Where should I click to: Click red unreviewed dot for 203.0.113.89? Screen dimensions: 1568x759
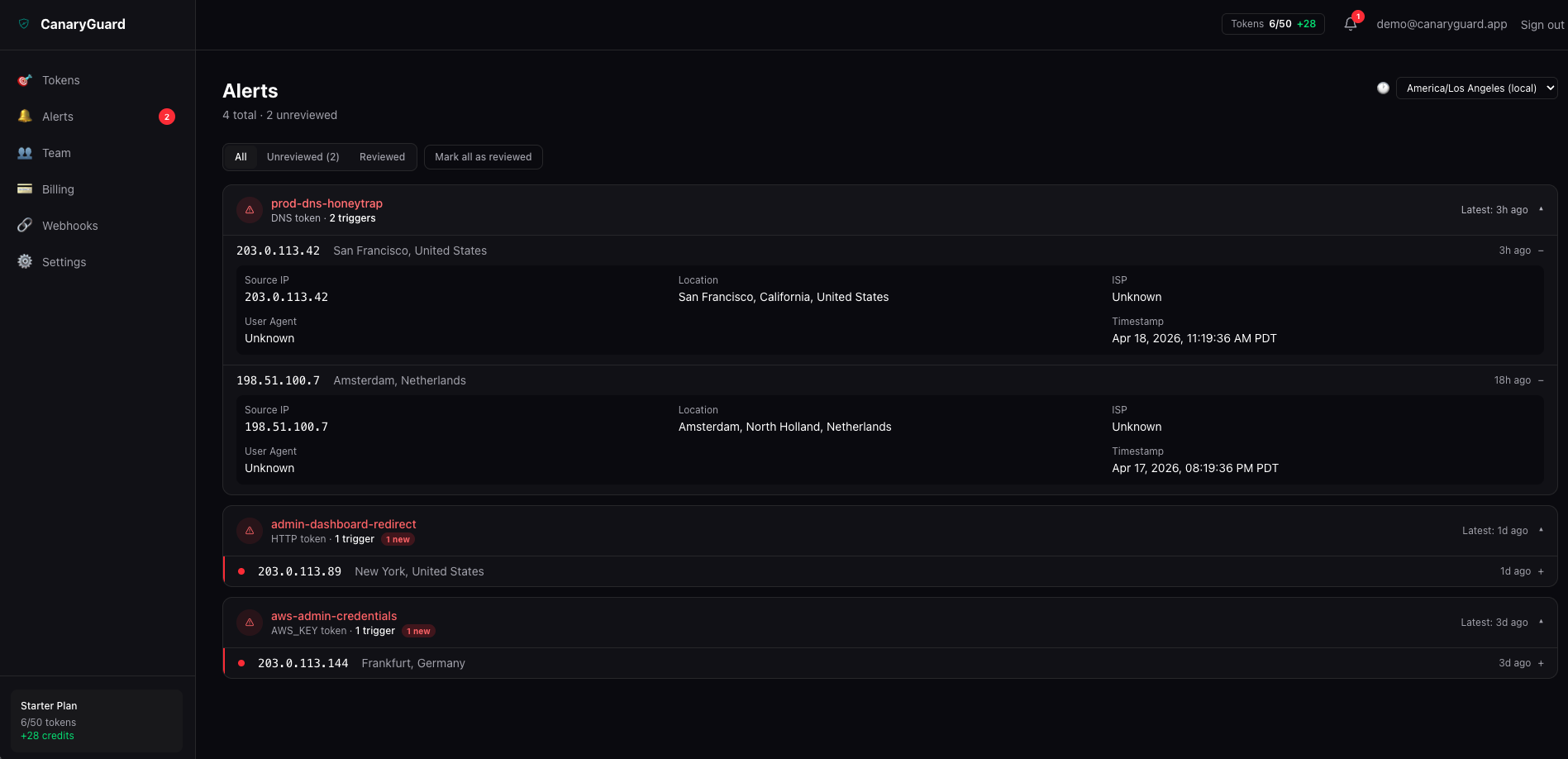tap(241, 571)
